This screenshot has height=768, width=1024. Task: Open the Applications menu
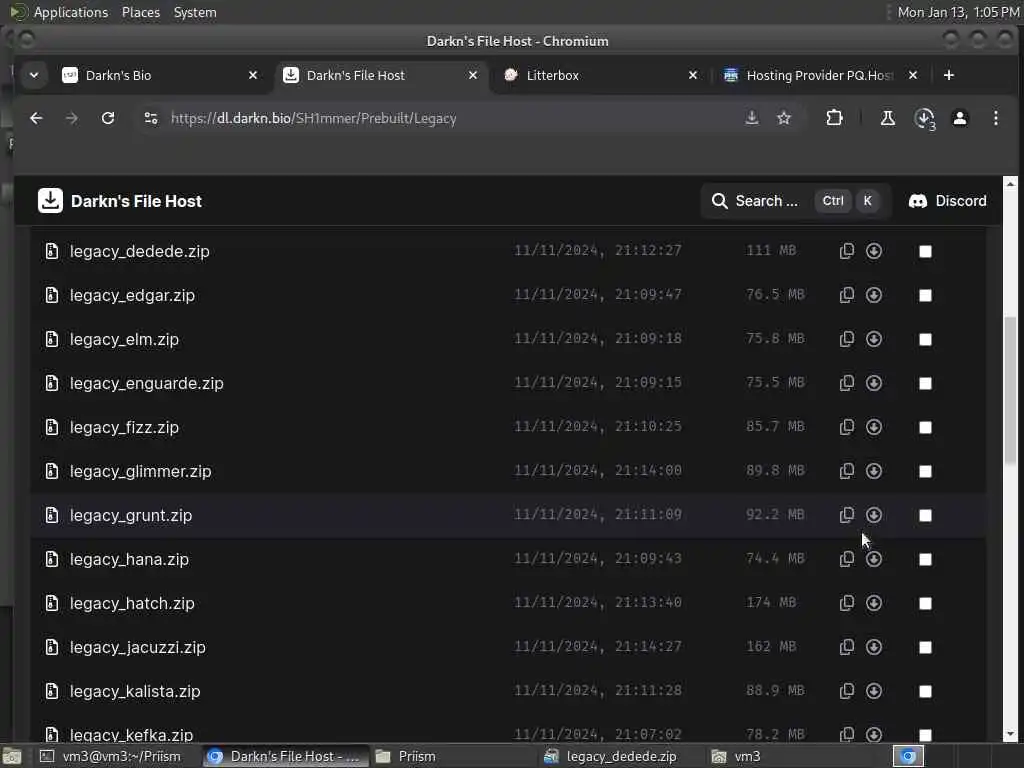click(x=71, y=12)
